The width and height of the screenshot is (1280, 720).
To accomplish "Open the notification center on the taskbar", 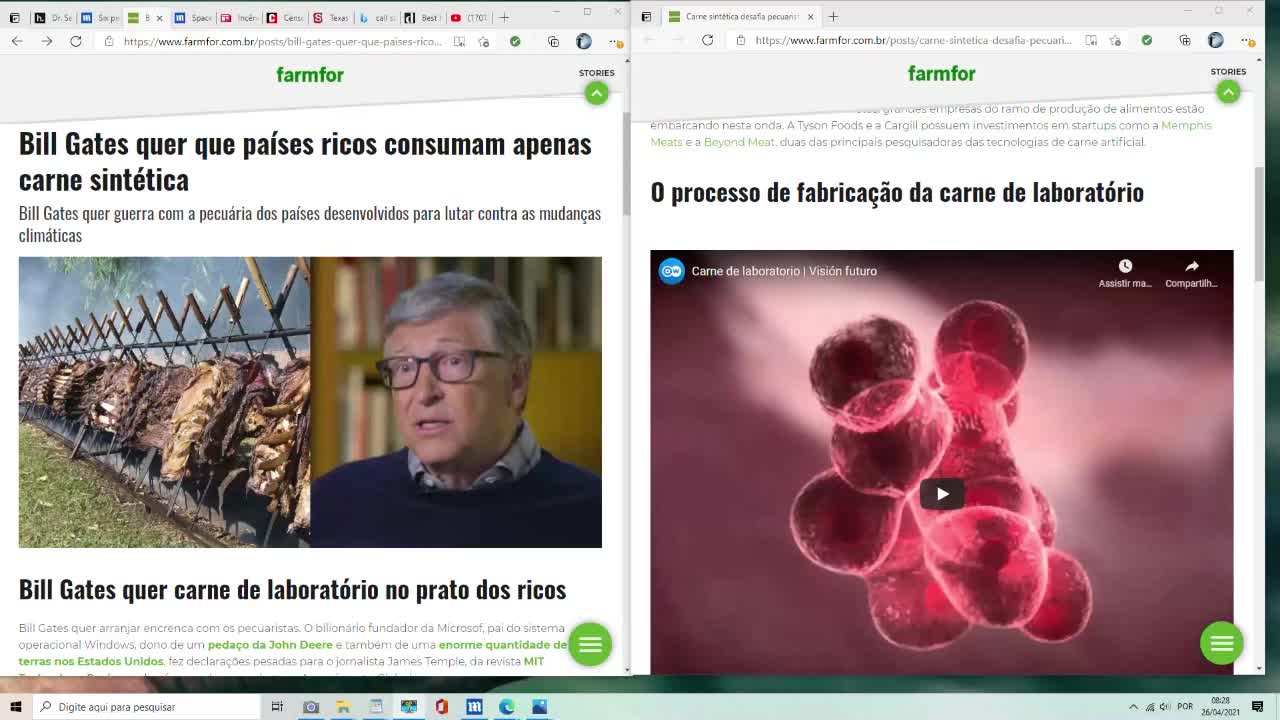I will point(1258,707).
